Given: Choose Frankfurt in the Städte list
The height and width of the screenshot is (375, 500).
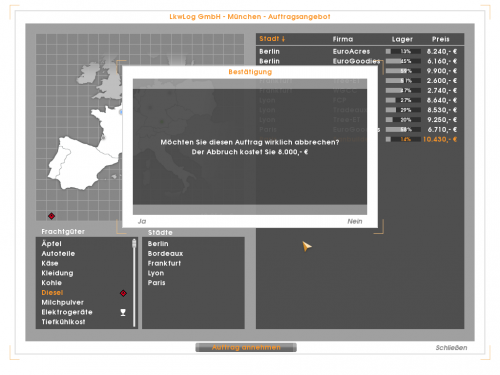Looking at the screenshot, I should pyautogui.click(x=164, y=263).
